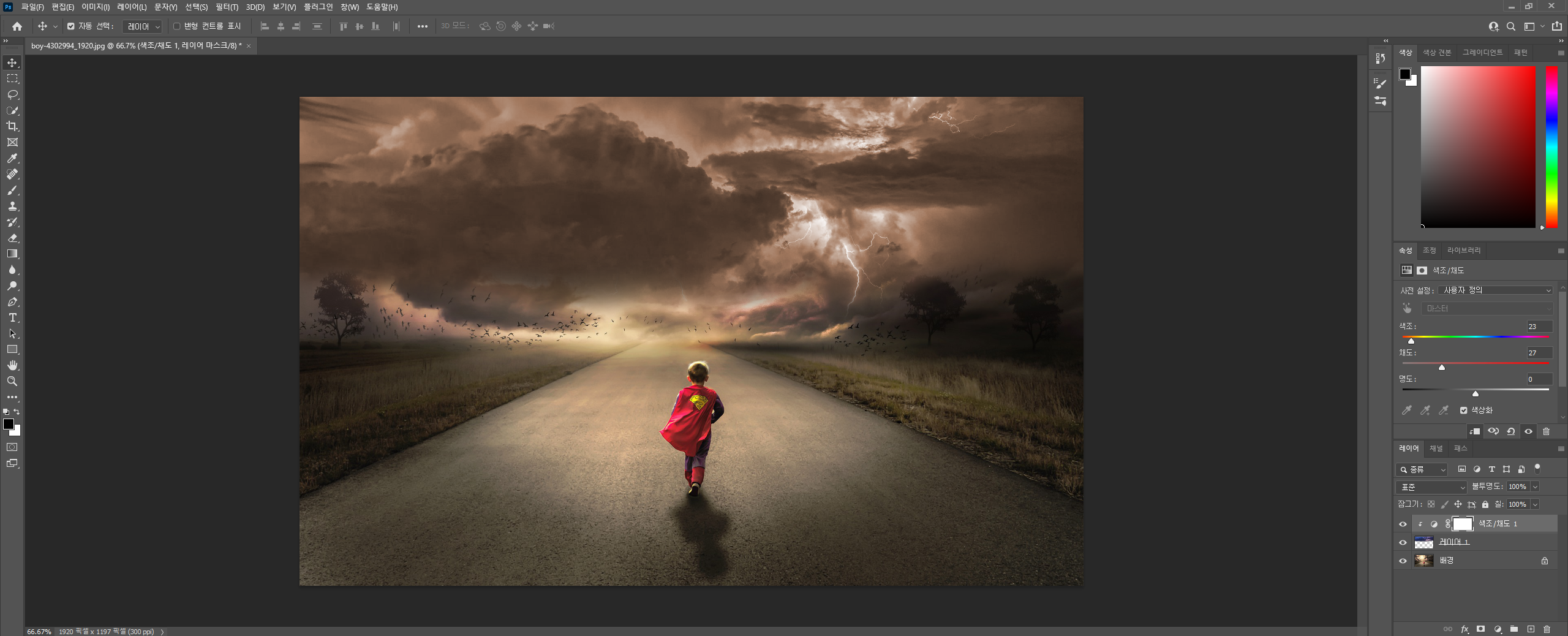Toggle the layer filter on/off switch
The width and height of the screenshot is (1568, 636).
(1537, 469)
